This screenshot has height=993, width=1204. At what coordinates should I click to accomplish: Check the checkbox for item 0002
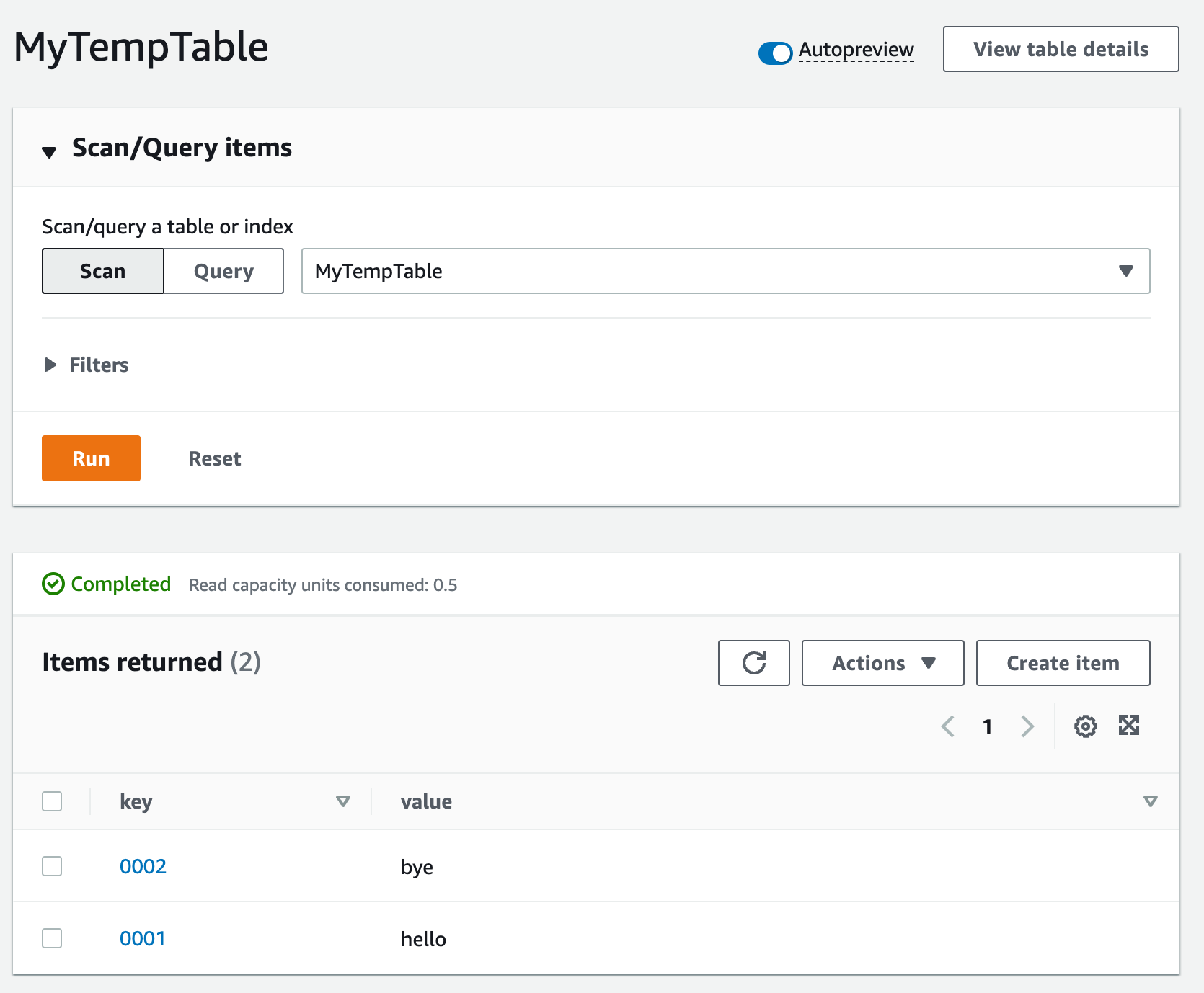pyautogui.click(x=52, y=866)
